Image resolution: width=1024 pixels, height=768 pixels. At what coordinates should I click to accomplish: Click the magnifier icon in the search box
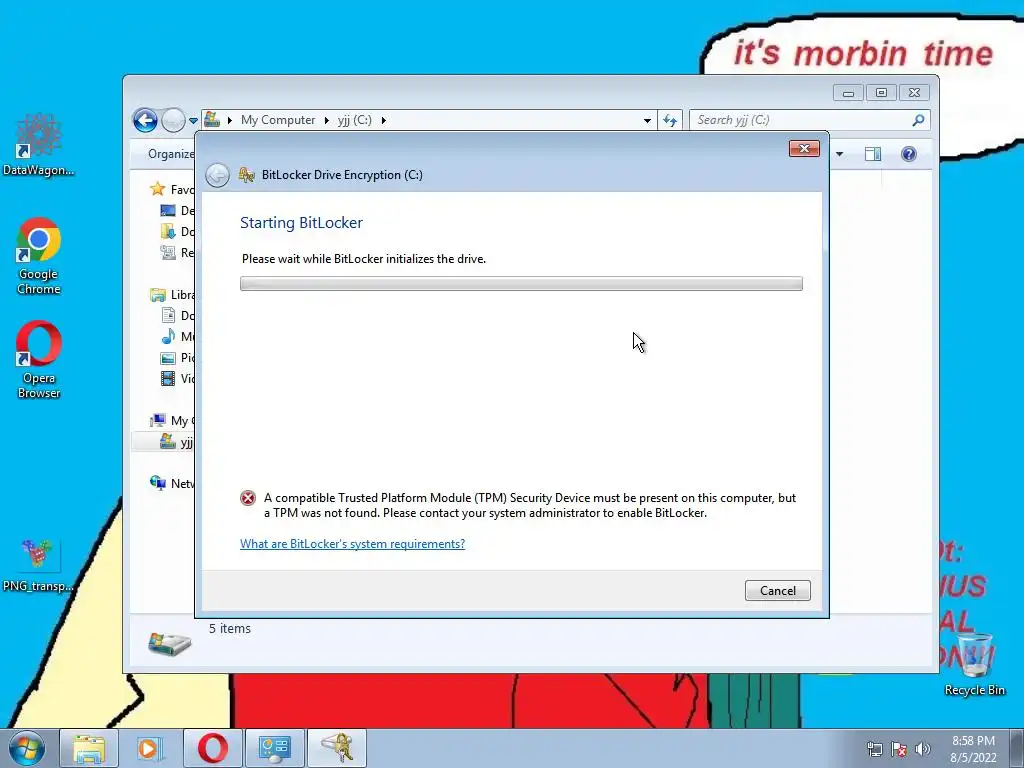pos(918,120)
